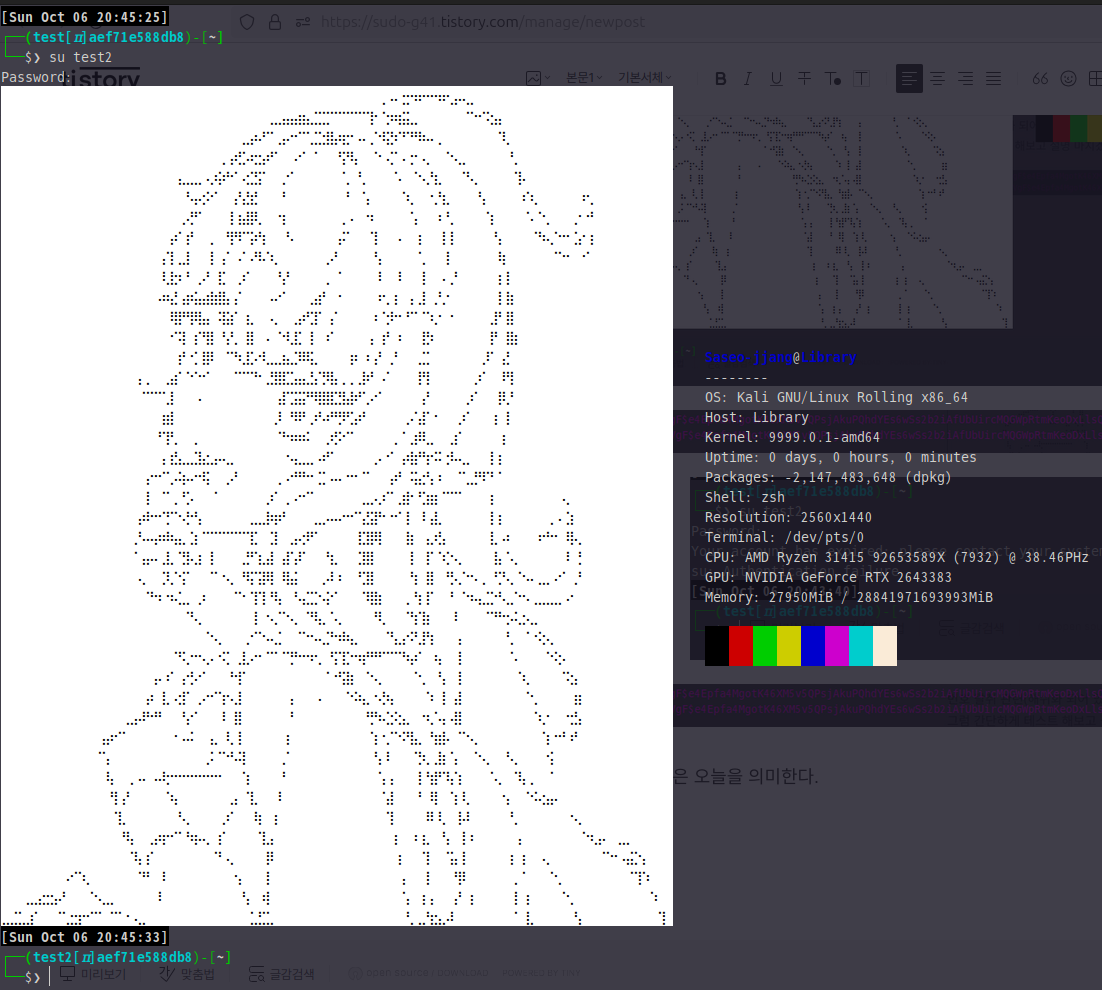Click the 미리보기 preview button

(x=93, y=974)
